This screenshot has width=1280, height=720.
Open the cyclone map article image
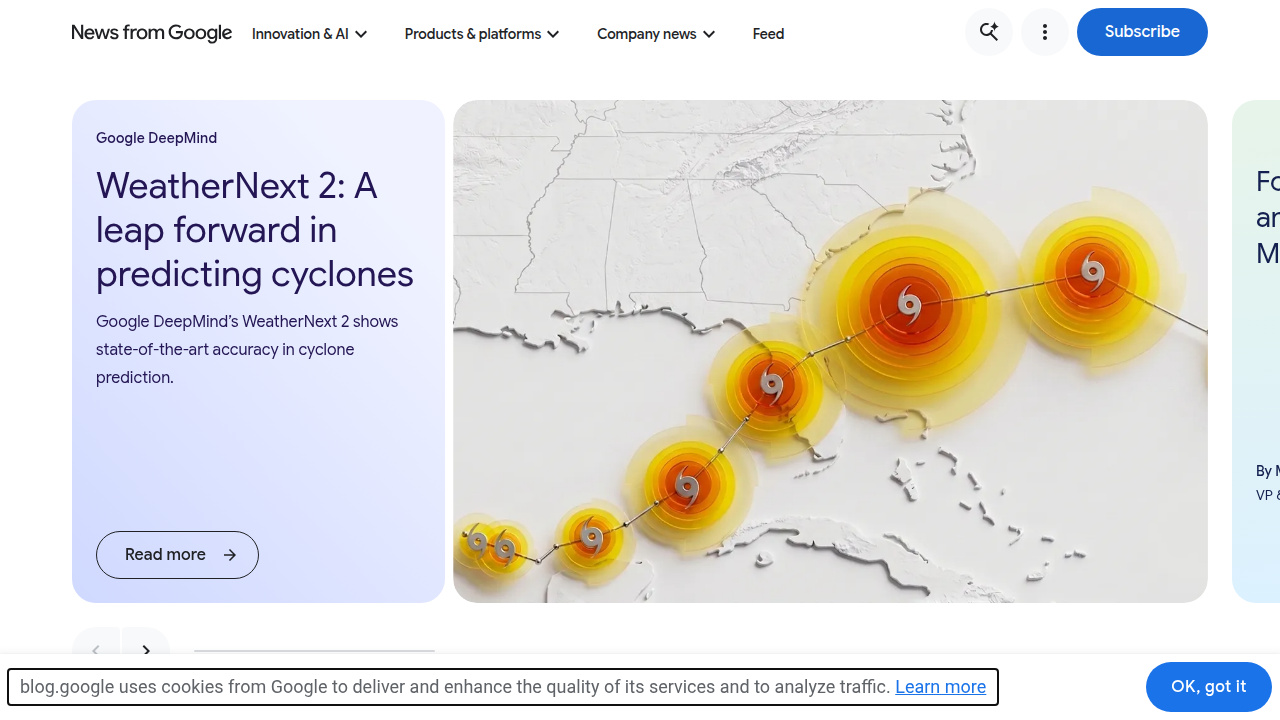(830, 351)
